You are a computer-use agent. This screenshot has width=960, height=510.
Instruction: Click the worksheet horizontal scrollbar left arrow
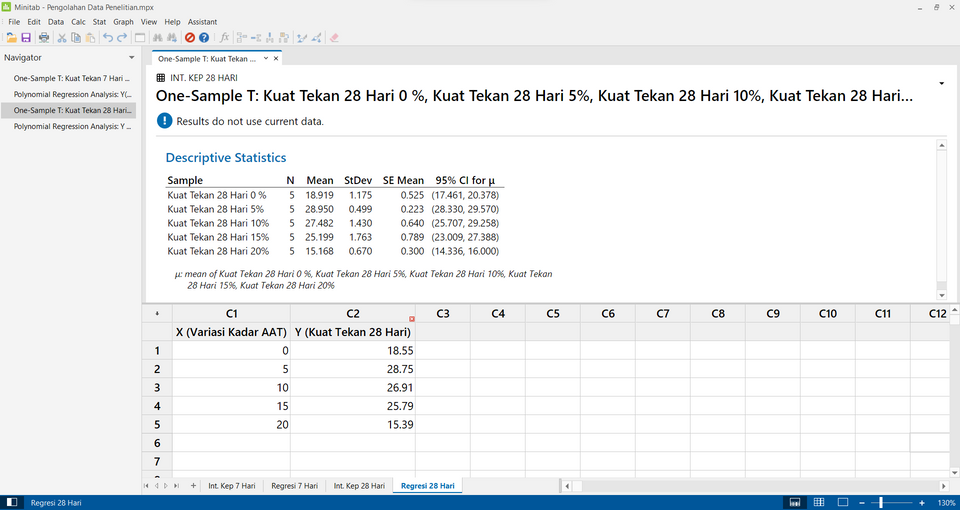pos(567,486)
